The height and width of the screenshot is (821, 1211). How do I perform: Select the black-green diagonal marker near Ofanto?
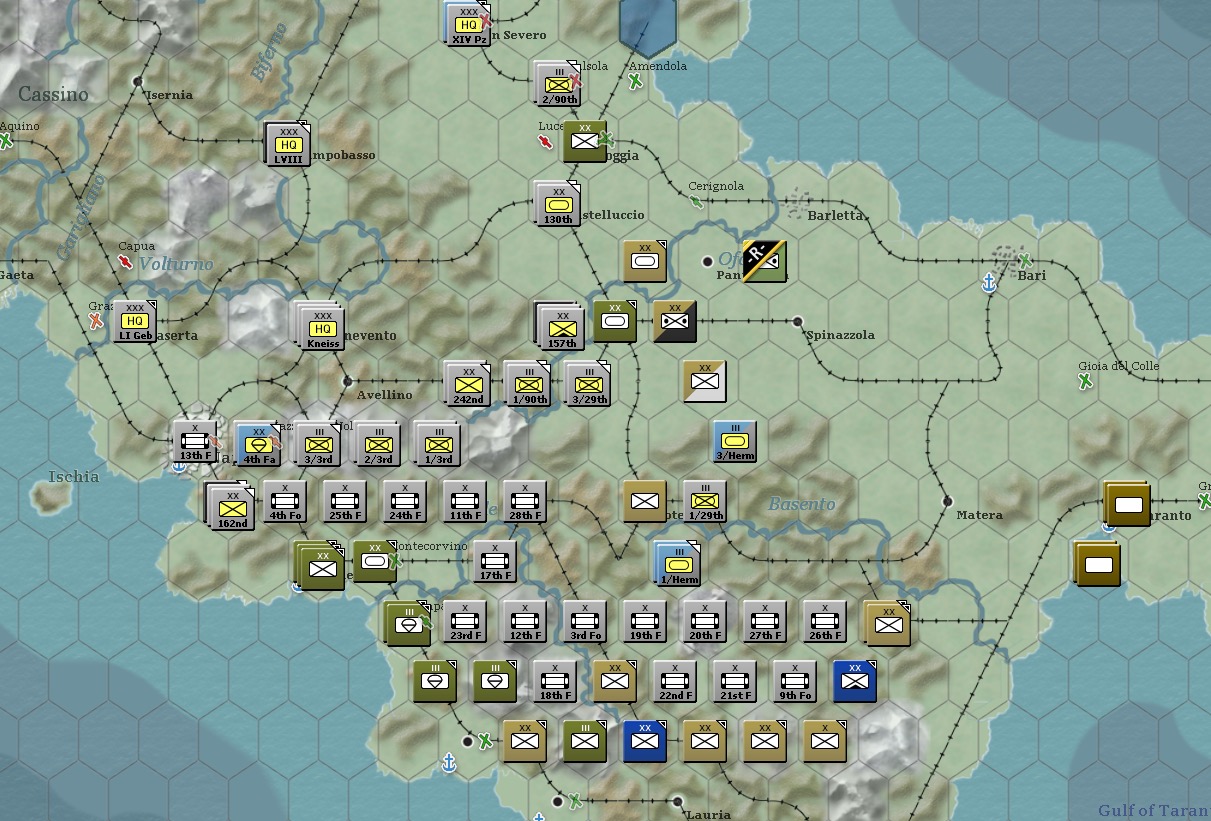coord(765,261)
